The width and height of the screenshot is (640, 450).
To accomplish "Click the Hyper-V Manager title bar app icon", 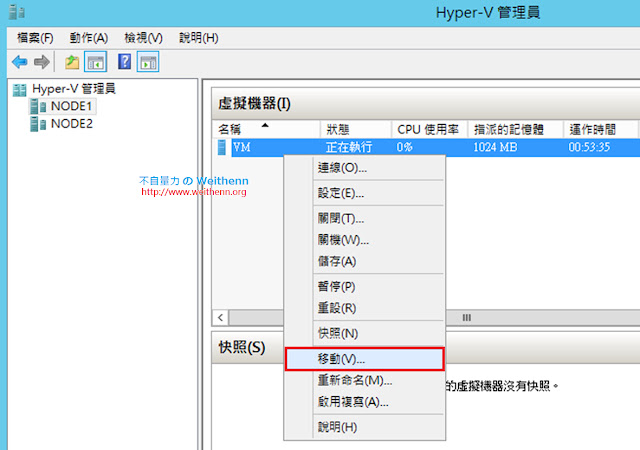I will [x=17, y=12].
